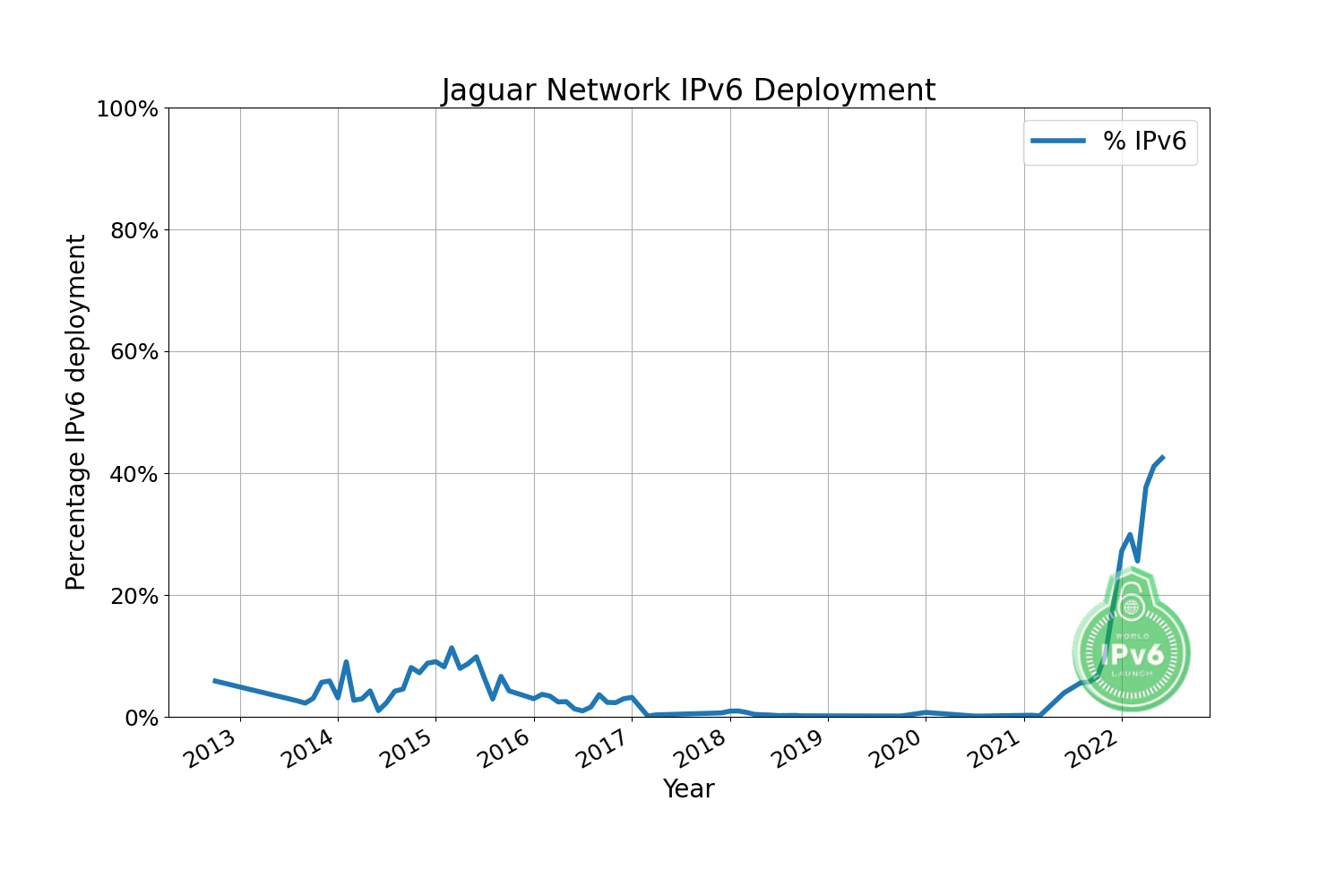
Task: Select the 2017 x-axis tick label
Action: coord(606,749)
